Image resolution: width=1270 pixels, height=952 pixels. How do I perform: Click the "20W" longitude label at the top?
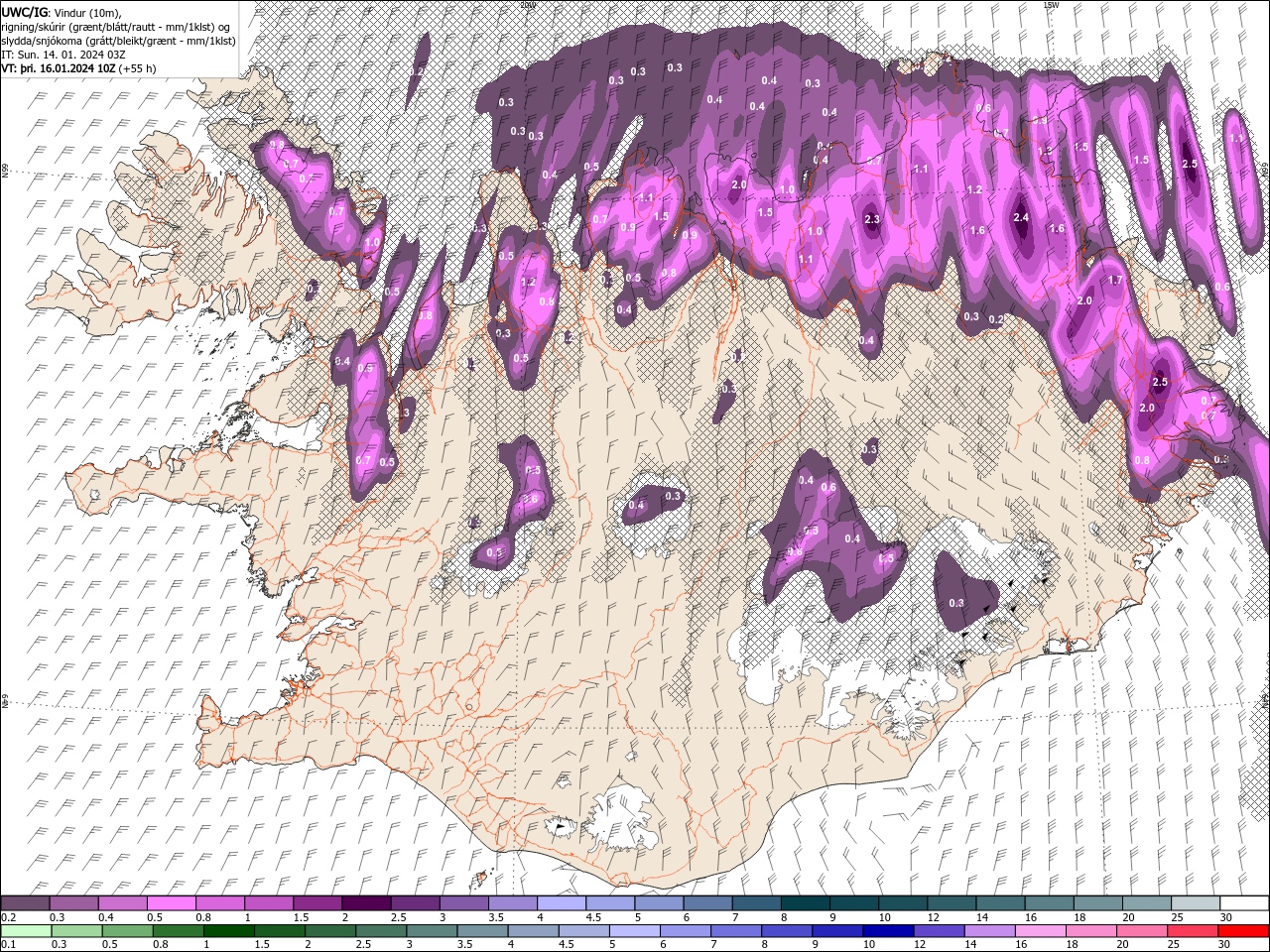(528, 5)
